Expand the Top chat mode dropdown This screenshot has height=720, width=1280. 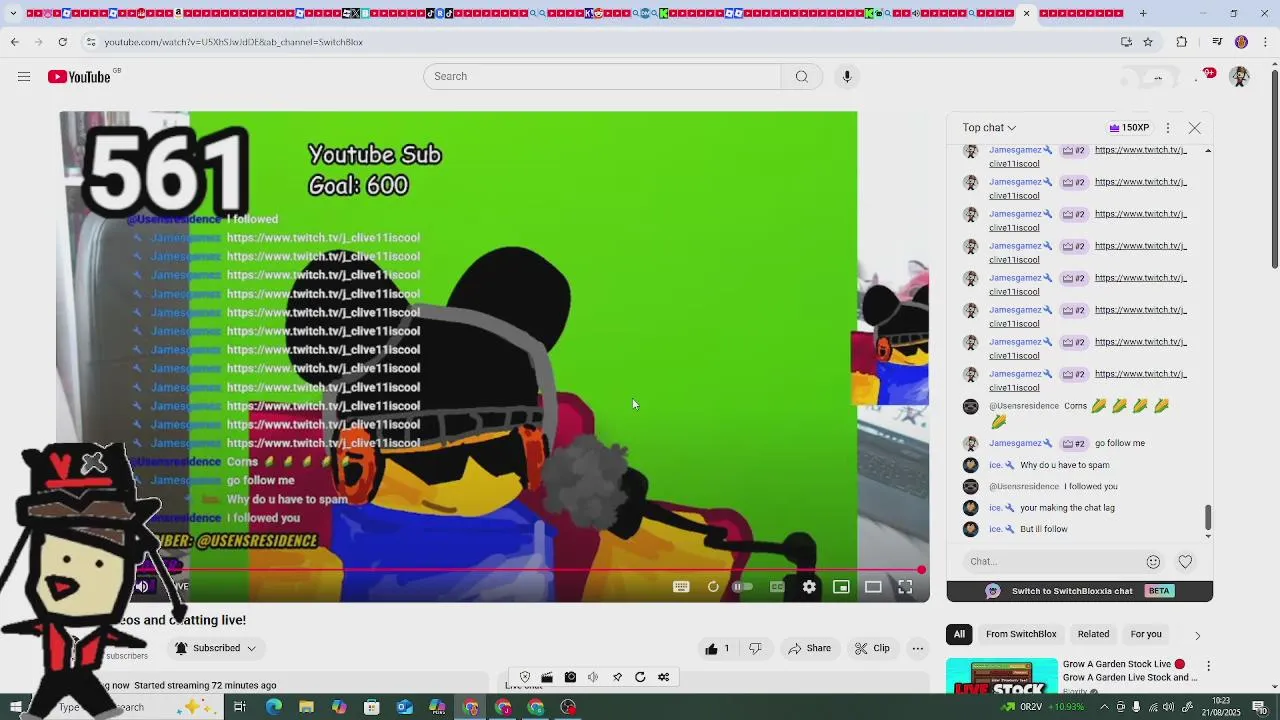[989, 128]
